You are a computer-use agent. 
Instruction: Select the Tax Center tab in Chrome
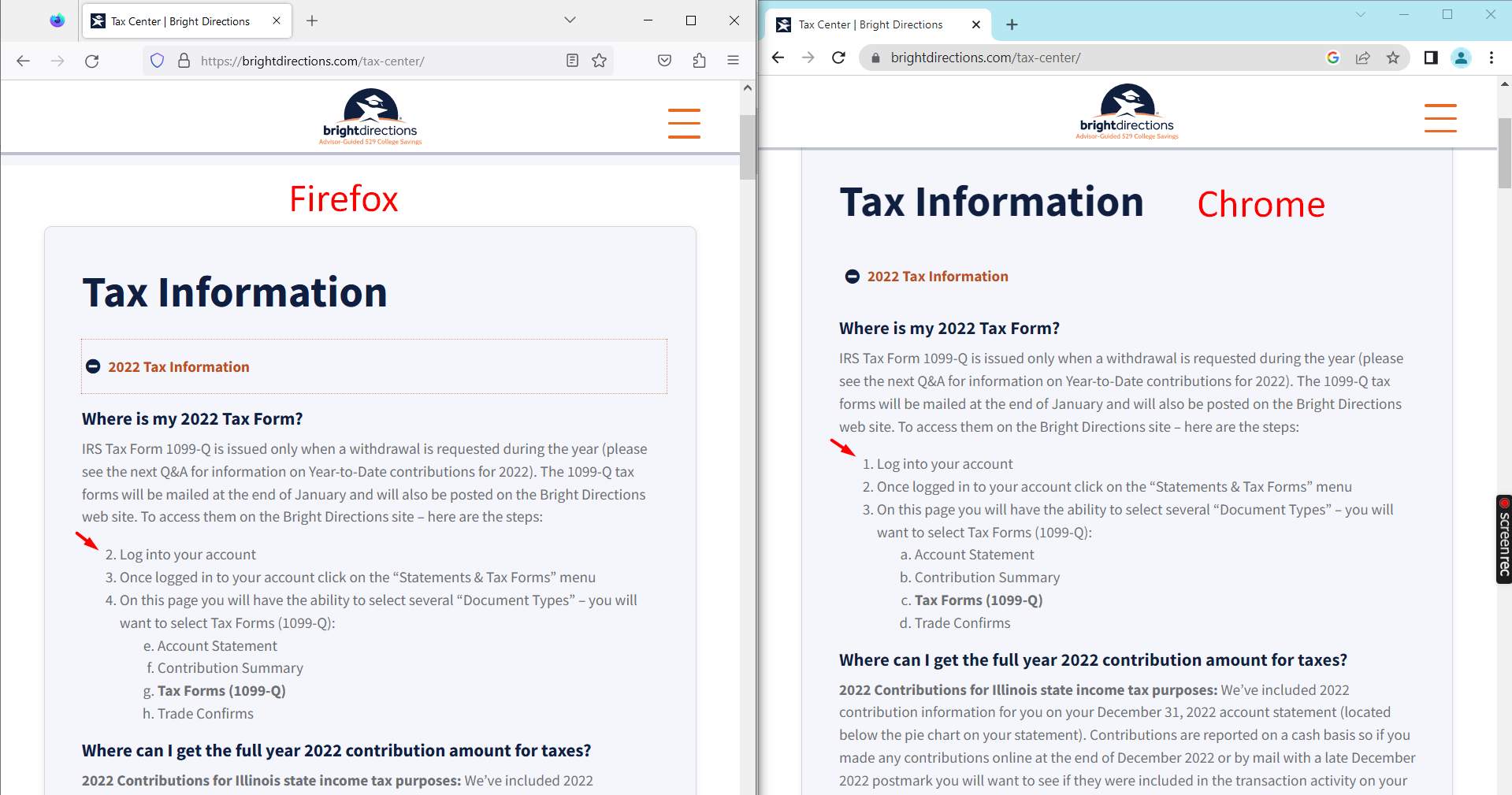click(x=879, y=25)
